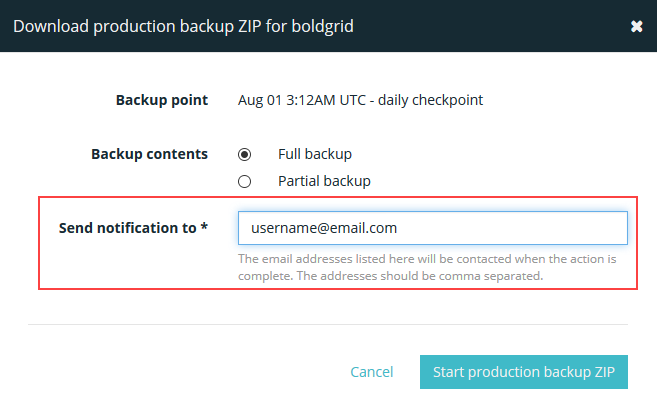The image size is (657, 419).
Task: Click the "Send notification to" field label
Action: [127, 228]
